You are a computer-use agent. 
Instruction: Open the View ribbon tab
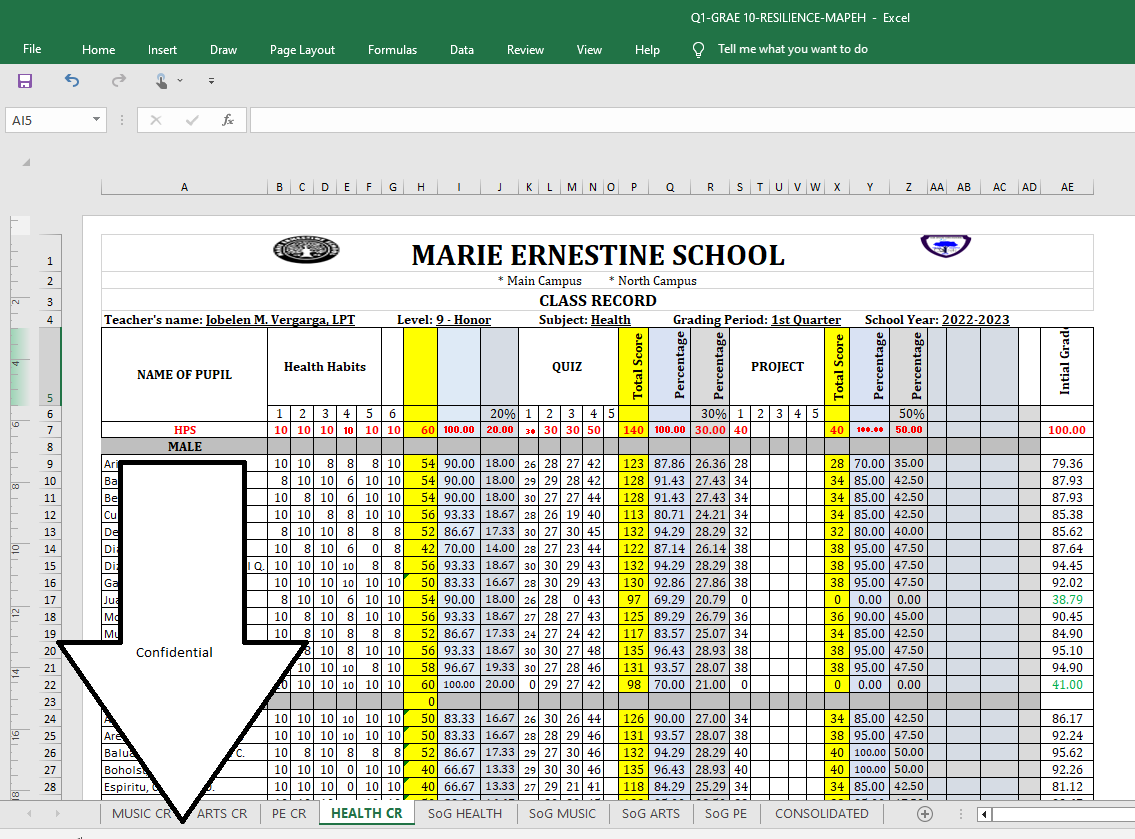(x=589, y=50)
